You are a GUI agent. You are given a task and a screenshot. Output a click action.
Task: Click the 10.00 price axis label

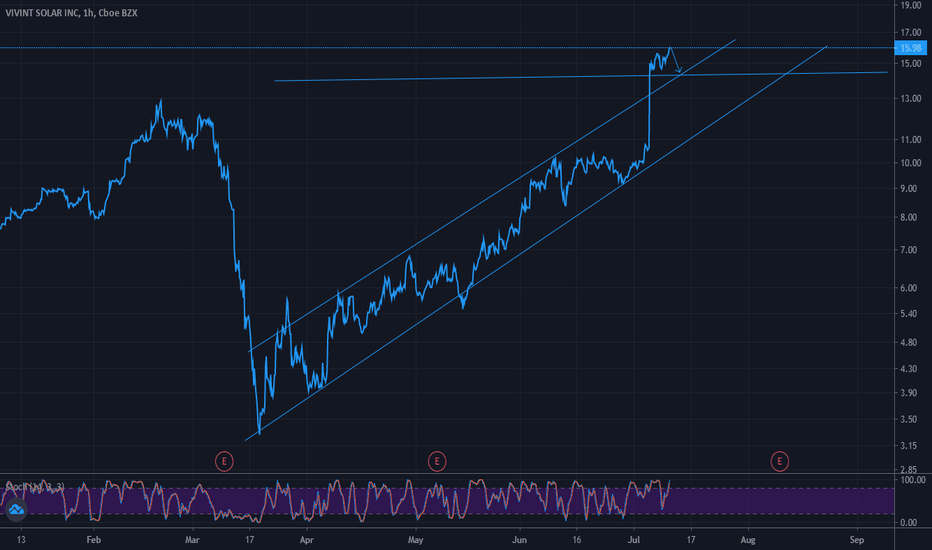911,163
